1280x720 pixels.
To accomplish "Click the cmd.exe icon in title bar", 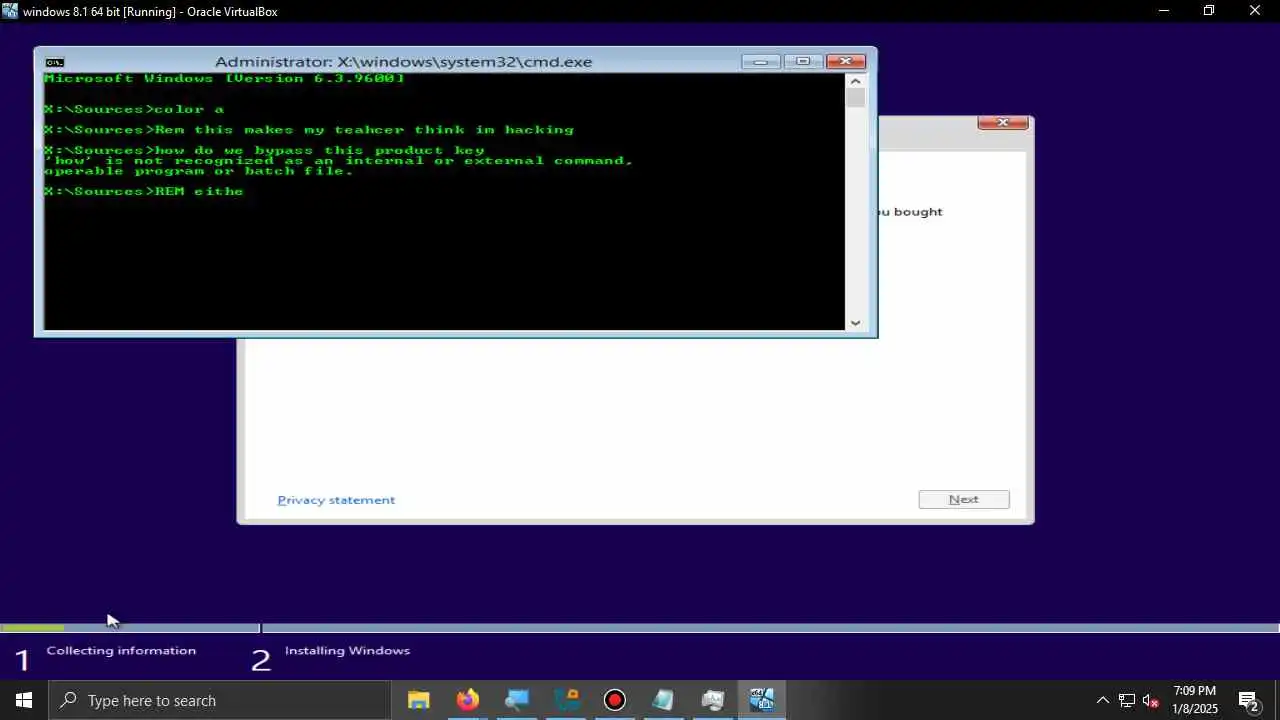I will [54, 62].
